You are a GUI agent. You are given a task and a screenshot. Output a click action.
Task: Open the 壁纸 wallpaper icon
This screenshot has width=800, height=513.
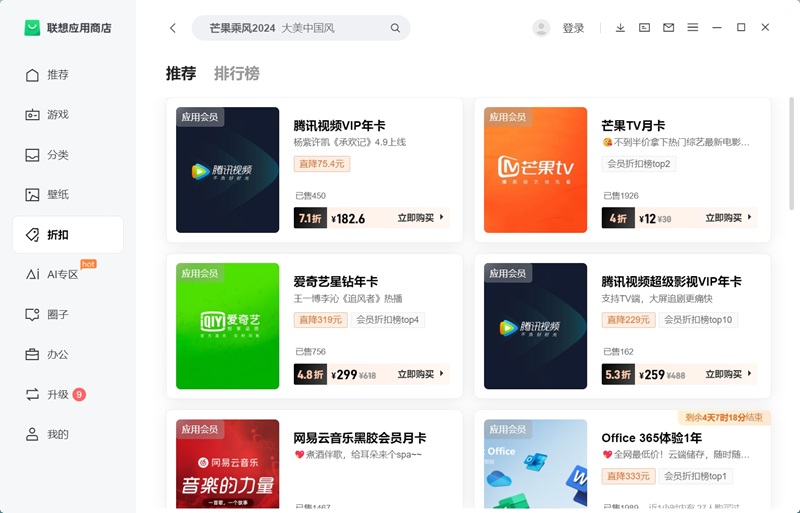tap(32, 194)
